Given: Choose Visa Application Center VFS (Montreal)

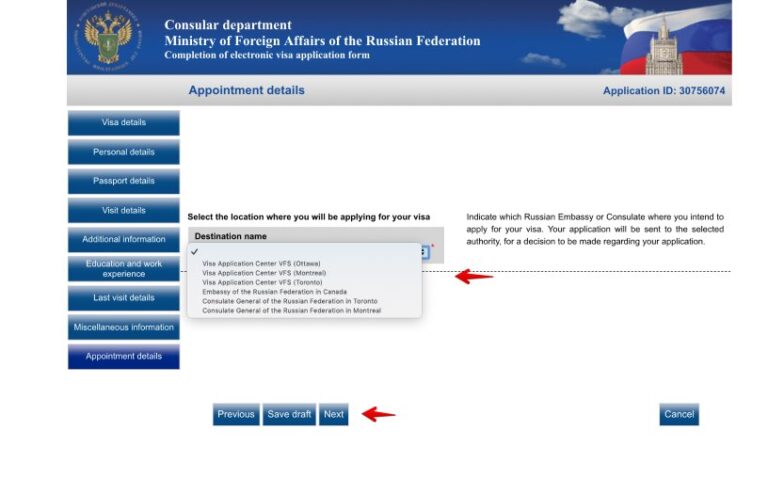Looking at the screenshot, I should click(264, 273).
